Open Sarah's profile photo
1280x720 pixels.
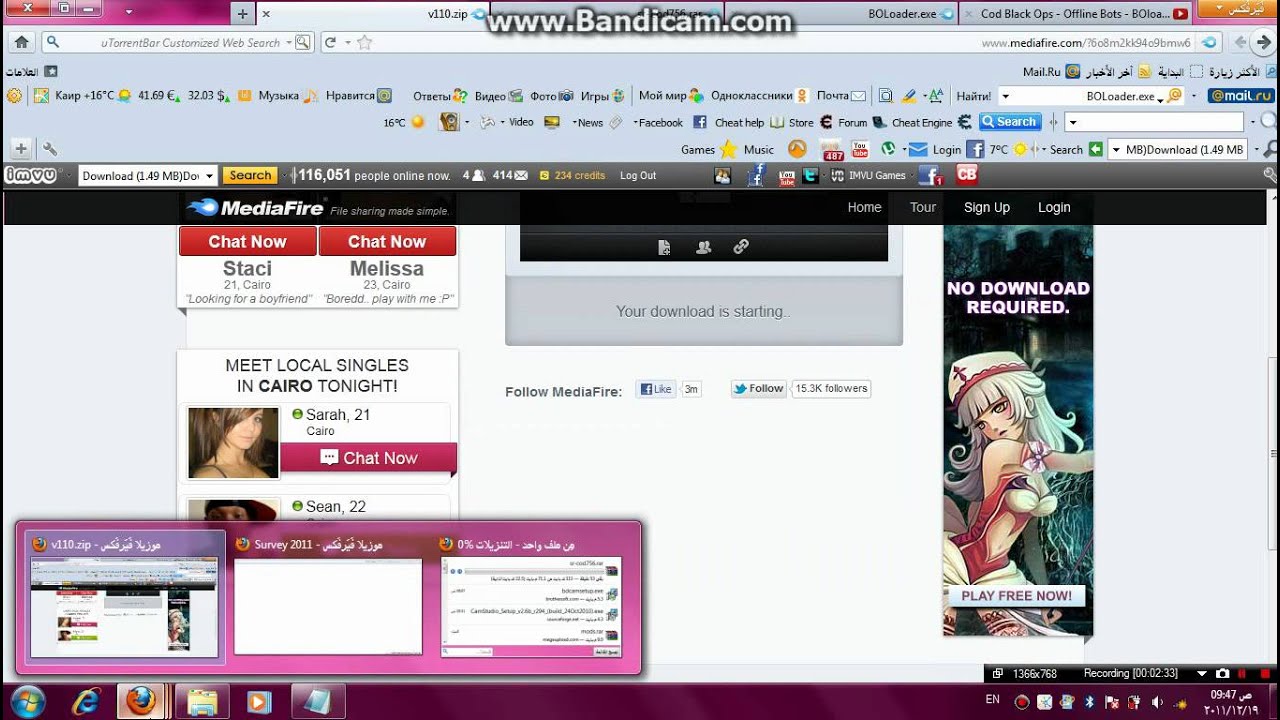[233, 443]
